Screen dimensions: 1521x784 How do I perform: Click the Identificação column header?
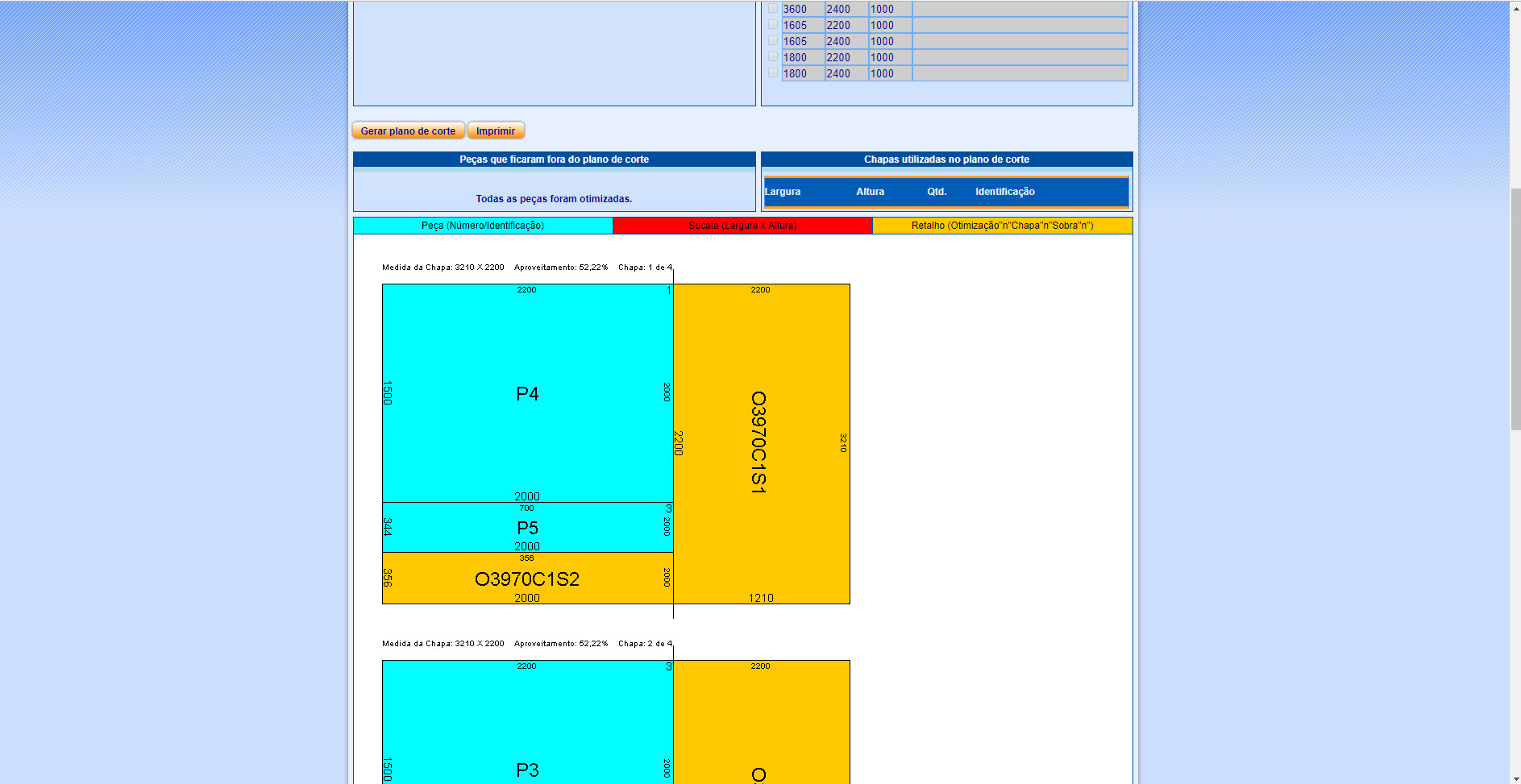click(1004, 192)
